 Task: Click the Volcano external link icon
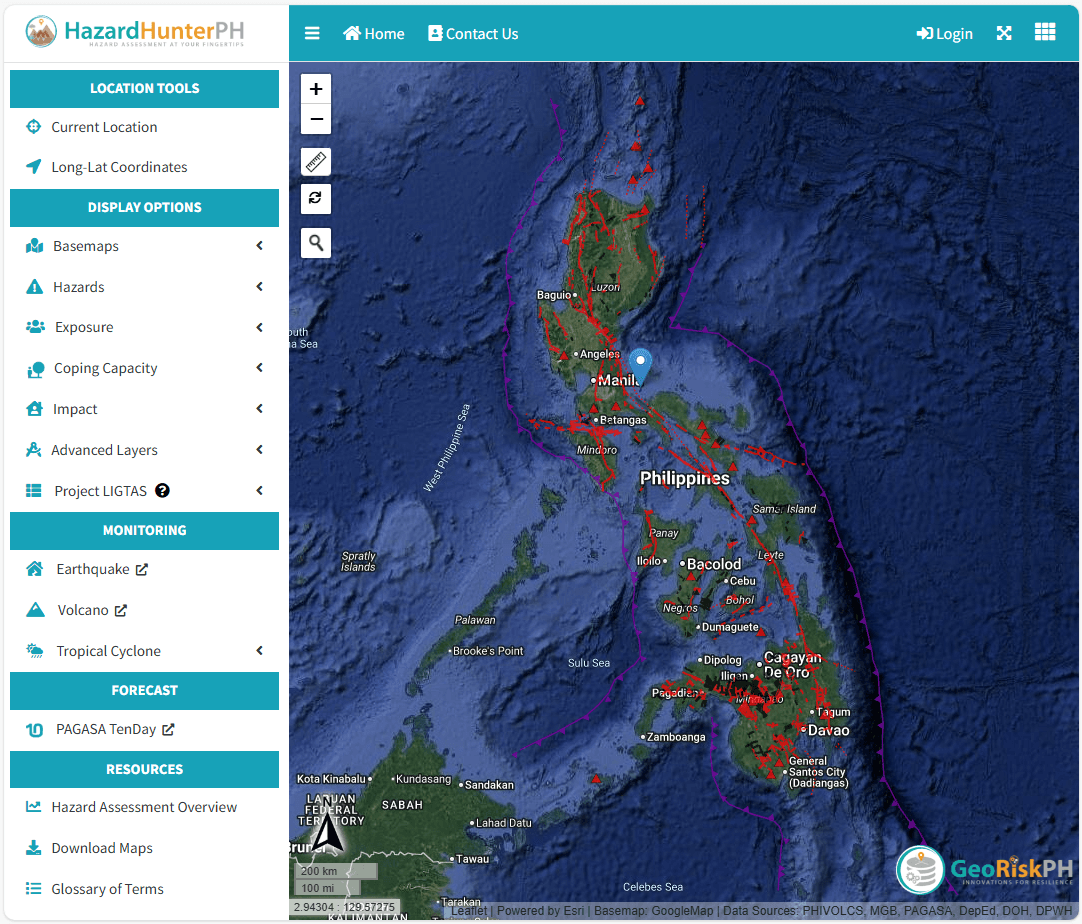click(x=121, y=610)
